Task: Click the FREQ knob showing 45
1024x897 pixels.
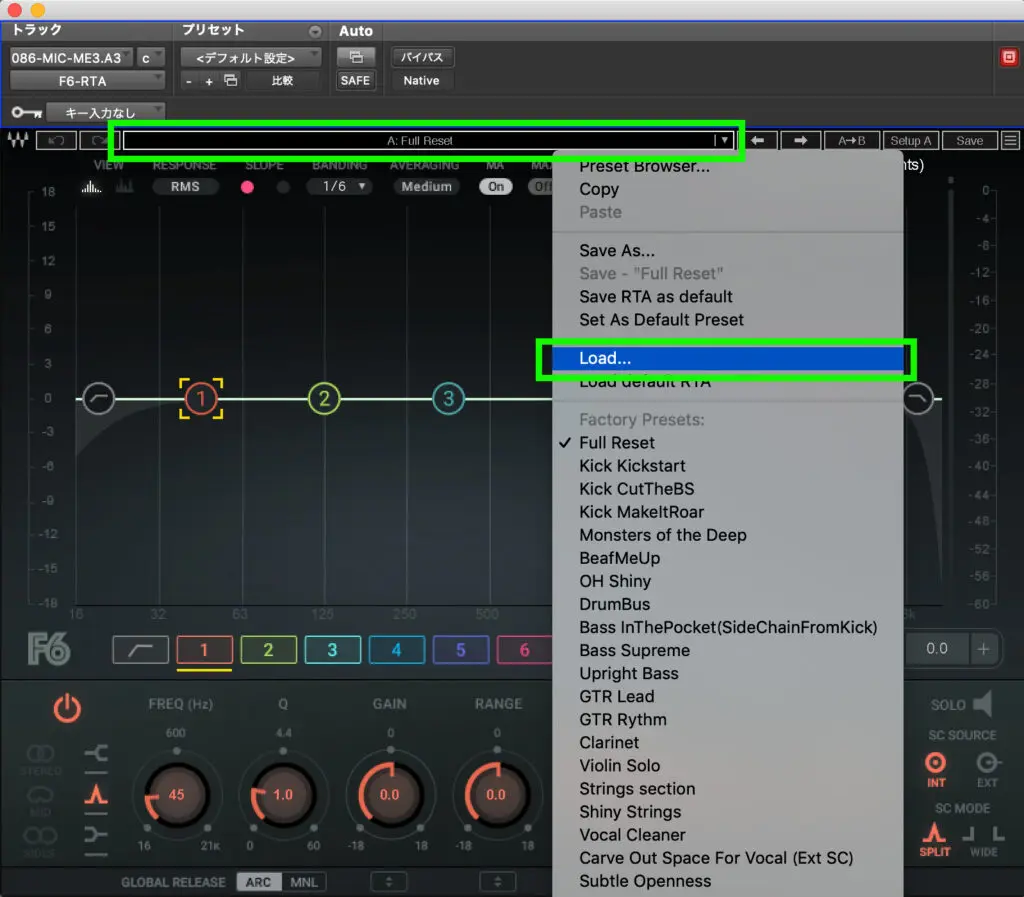Action: pos(176,794)
